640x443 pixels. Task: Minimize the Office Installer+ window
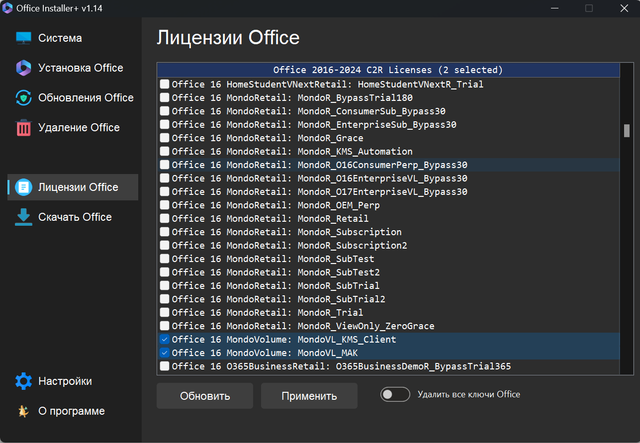click(554, 8)
